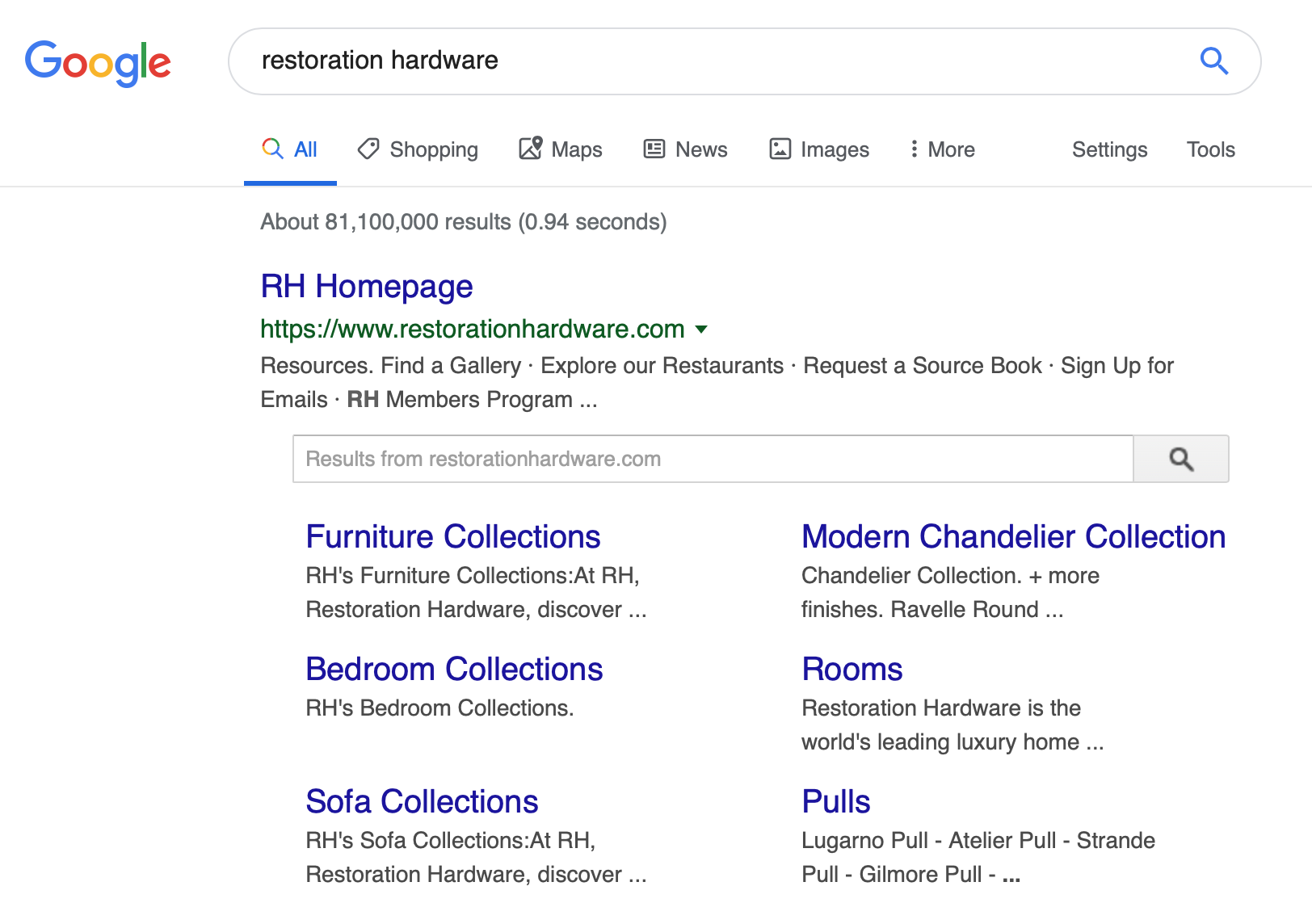Switch to the Shopping results tab

point(433,149)
